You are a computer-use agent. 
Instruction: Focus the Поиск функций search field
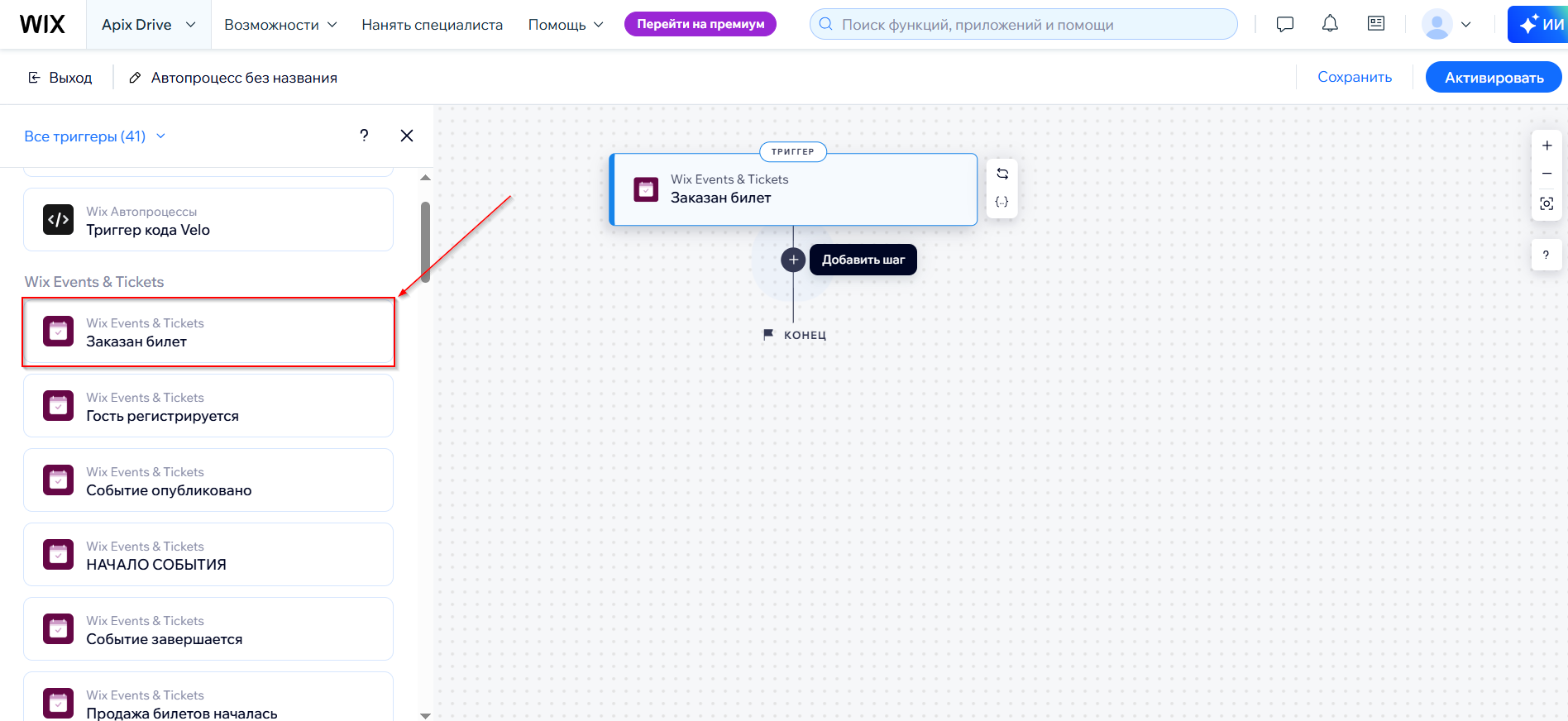coord(1023,24)
